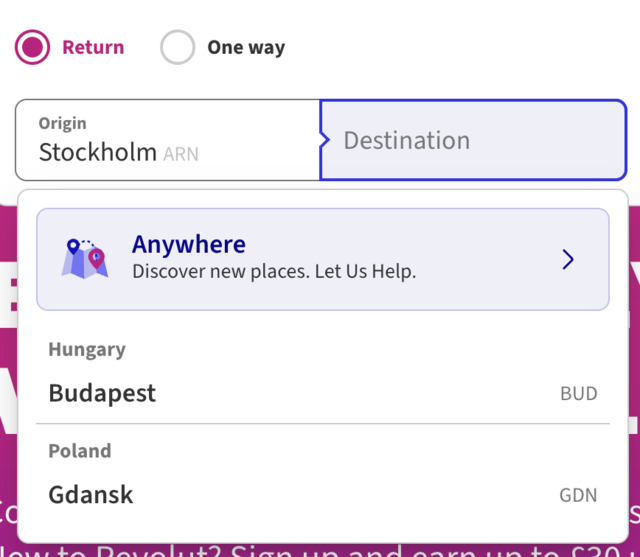Viewport: 640px width, 557px height.
Task: Click the map pin icon beside Anywhere
Action: point(85,259)
